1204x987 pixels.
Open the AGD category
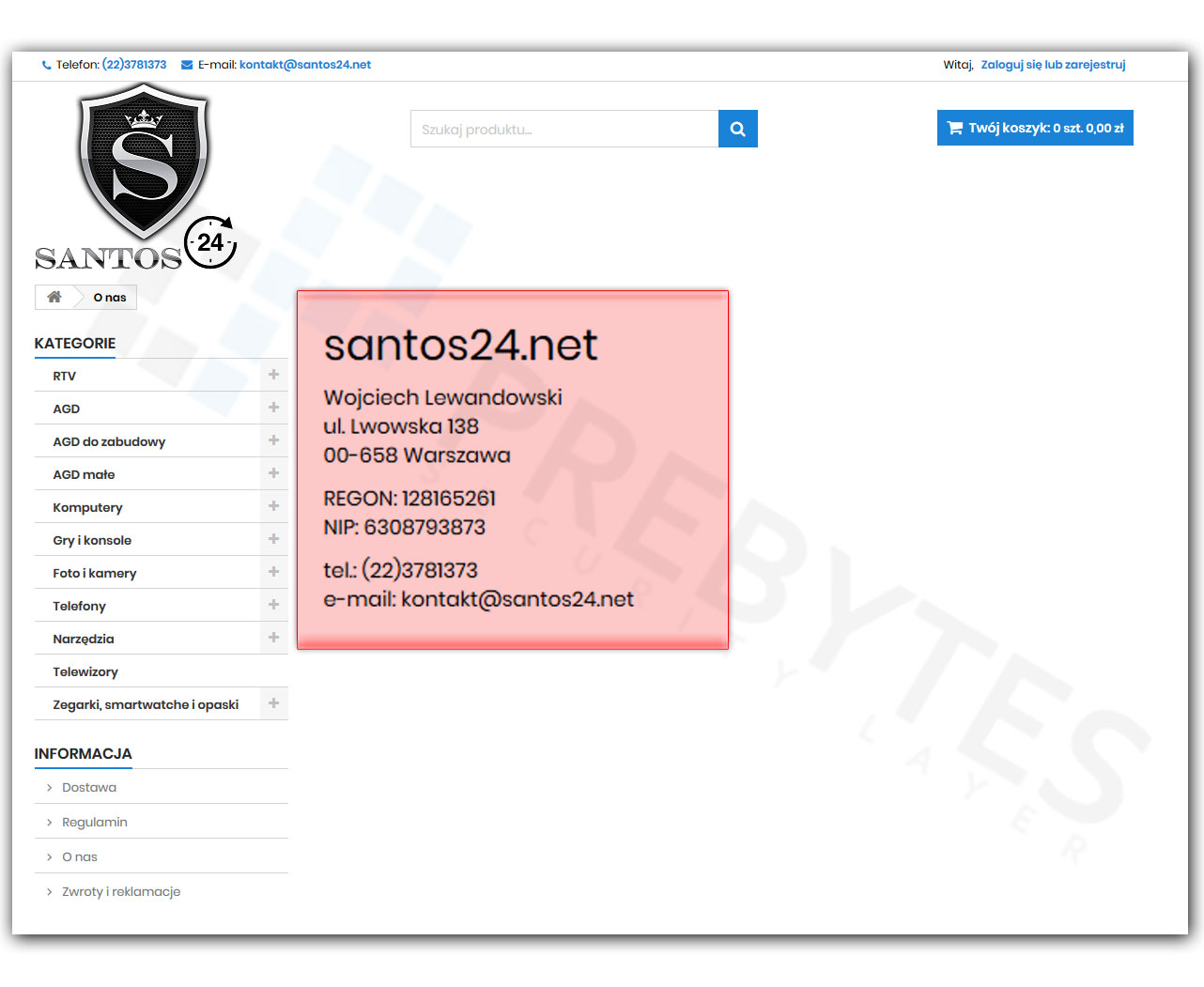coord(67,409)
